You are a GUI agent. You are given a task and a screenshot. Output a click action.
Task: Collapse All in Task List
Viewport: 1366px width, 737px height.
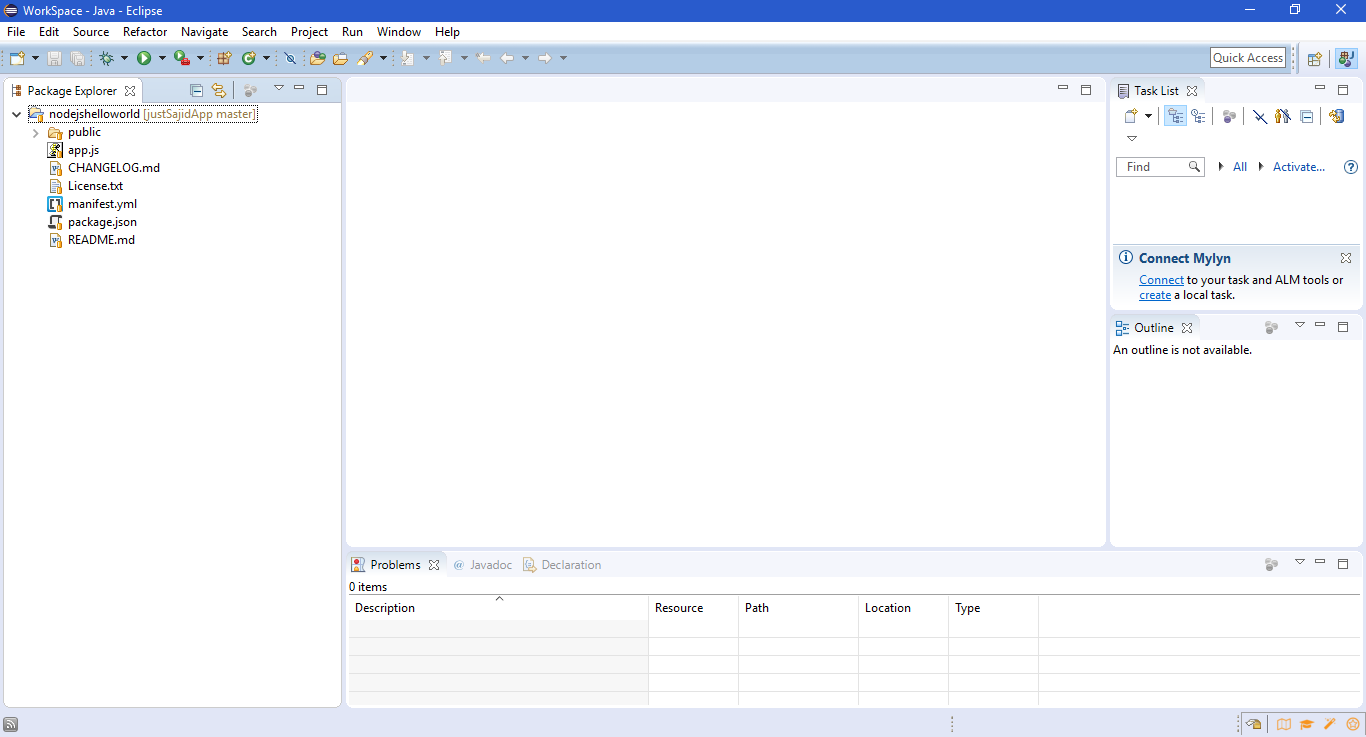(x=1306, y=116)
